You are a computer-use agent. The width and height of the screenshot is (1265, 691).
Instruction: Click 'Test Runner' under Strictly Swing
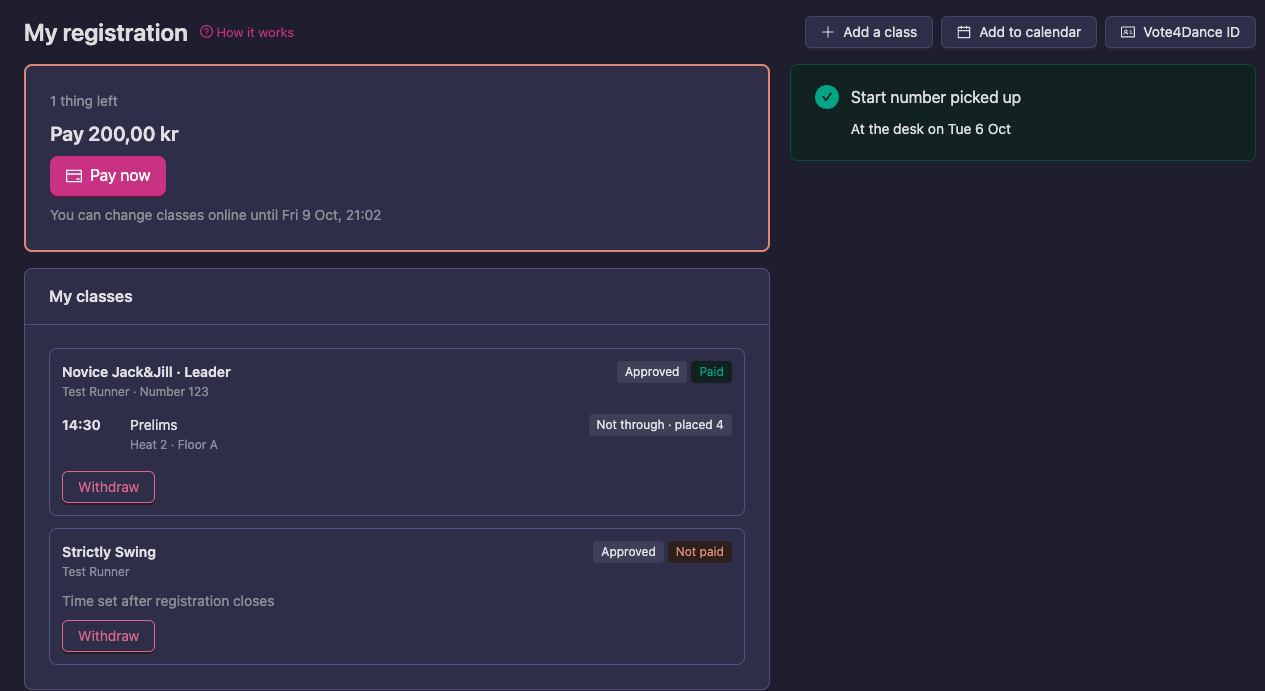point(96,572)
